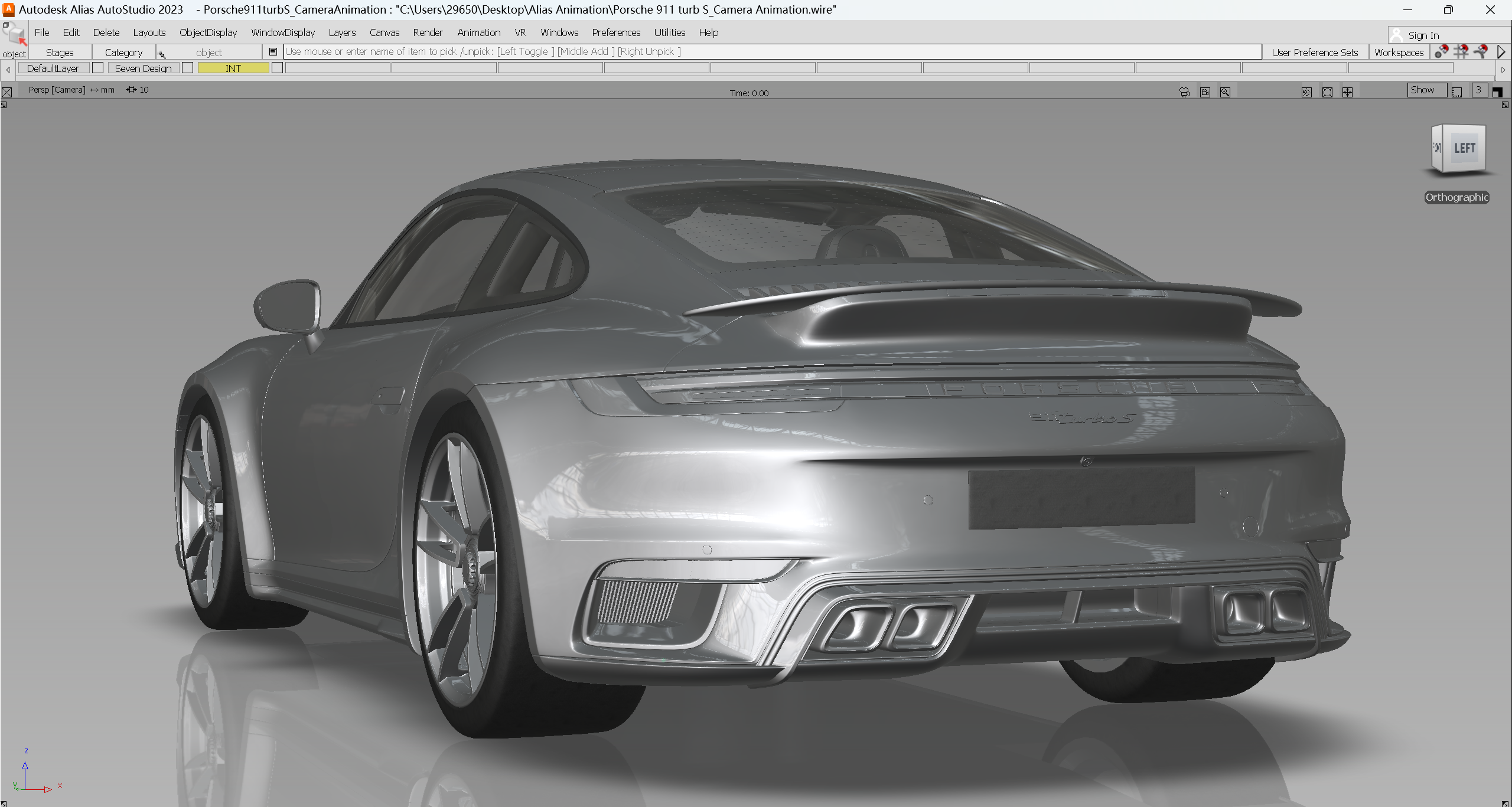The width and height of the screenshot is (1512, 807).
Task: Expand the layer bar right scroll arrow
Action: point(1503,68)
